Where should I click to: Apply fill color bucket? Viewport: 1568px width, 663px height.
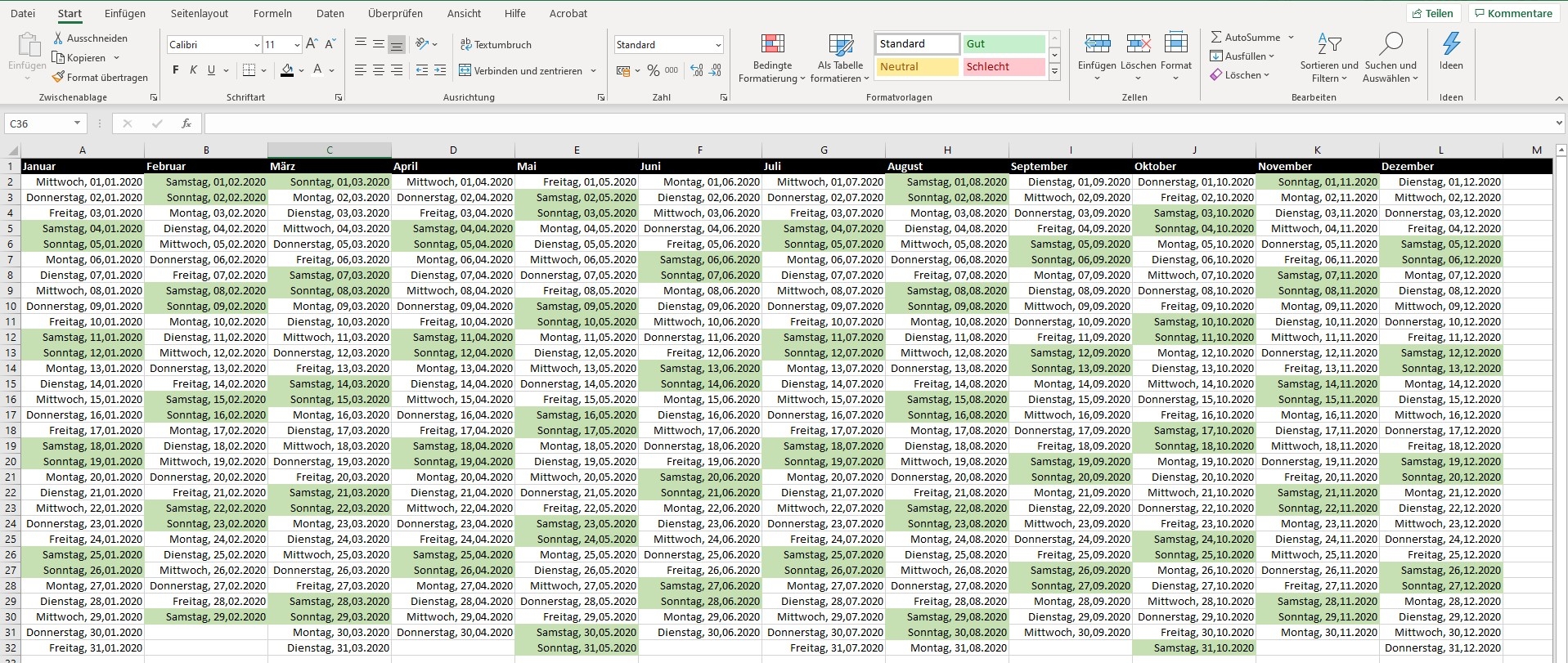287,70
